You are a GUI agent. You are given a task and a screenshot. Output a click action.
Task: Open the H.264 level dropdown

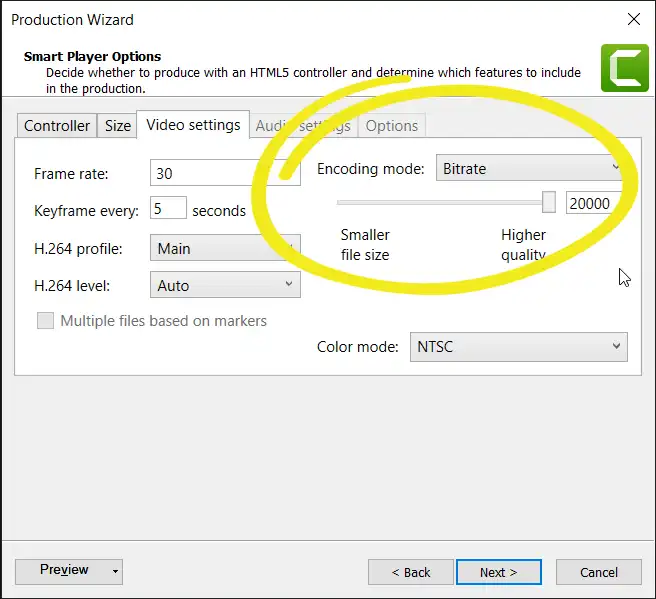pos(224,285)
